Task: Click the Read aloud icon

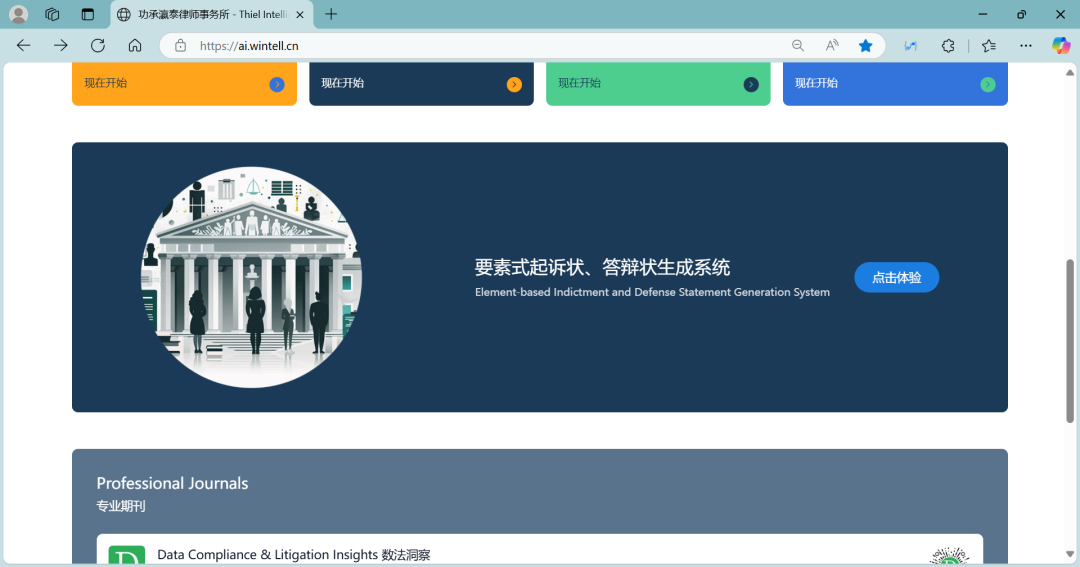Action: [832, 45]
